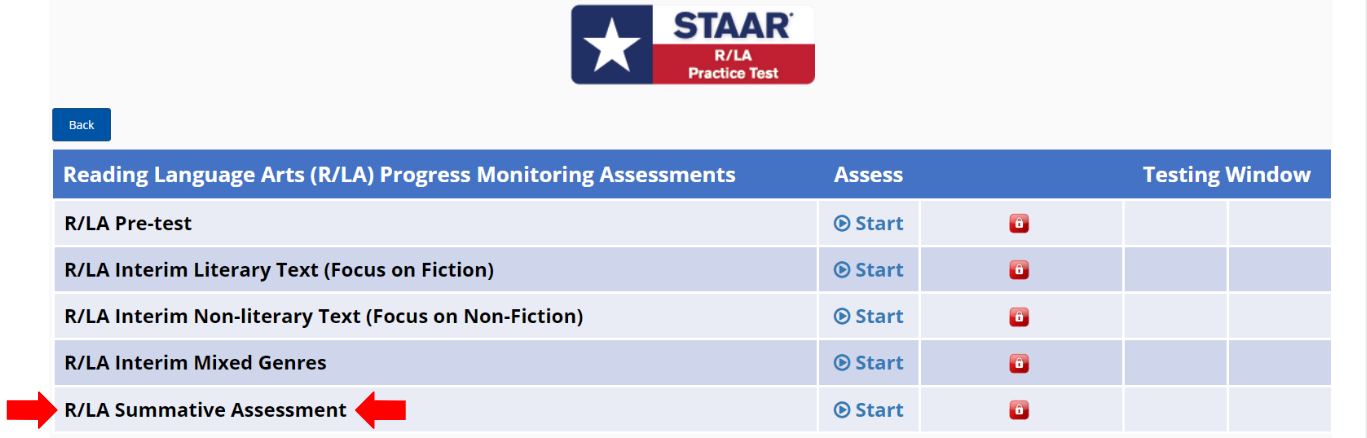Click the Back button
This screenshot has width=1367, height=438.
point(81,125)
